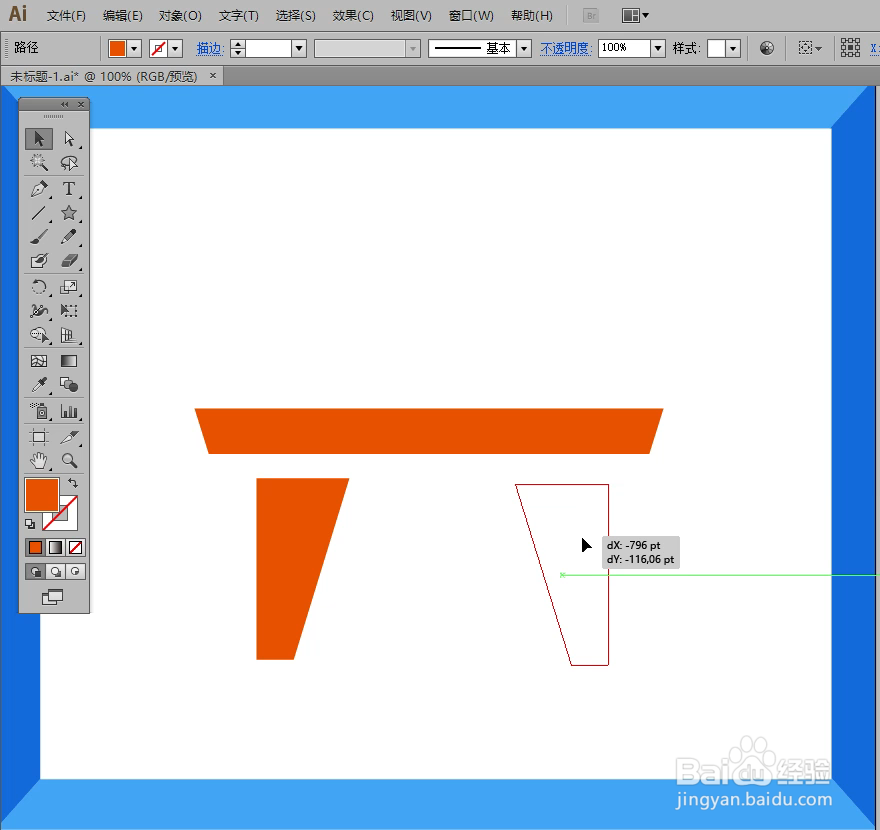Screen dimensions: 880x830
Task: Open the 编辑(E) menu
Action: pyautogui.click(x=122, y=16)
